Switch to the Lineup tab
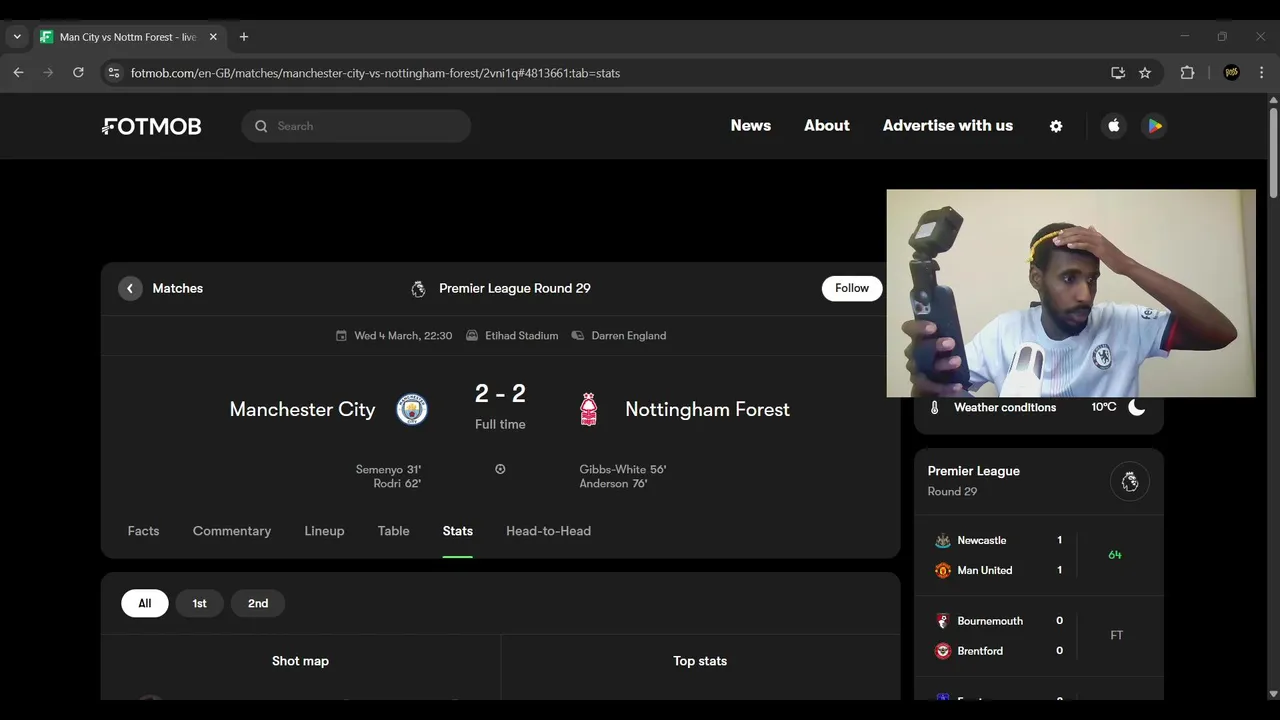Screen dimensions: 1280x720 (324, 531)
